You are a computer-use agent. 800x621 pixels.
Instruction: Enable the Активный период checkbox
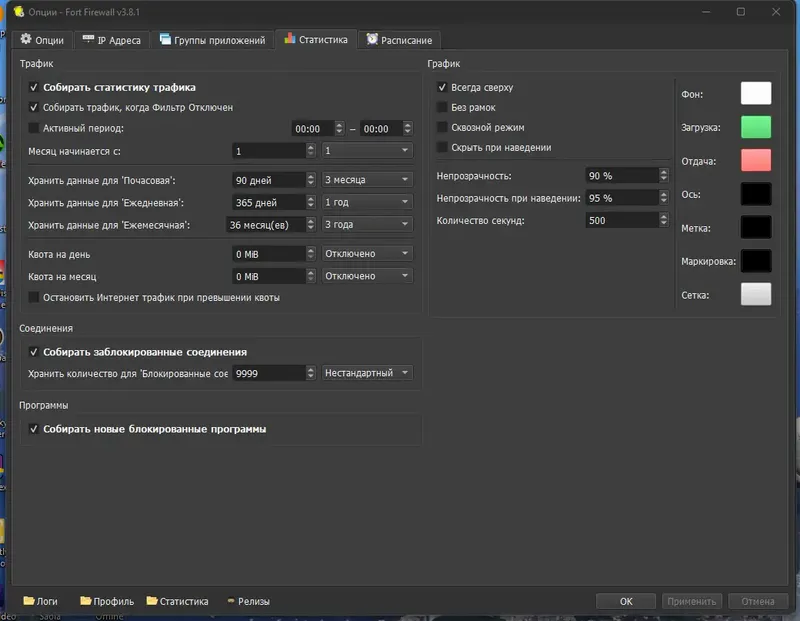pos(34,128)
